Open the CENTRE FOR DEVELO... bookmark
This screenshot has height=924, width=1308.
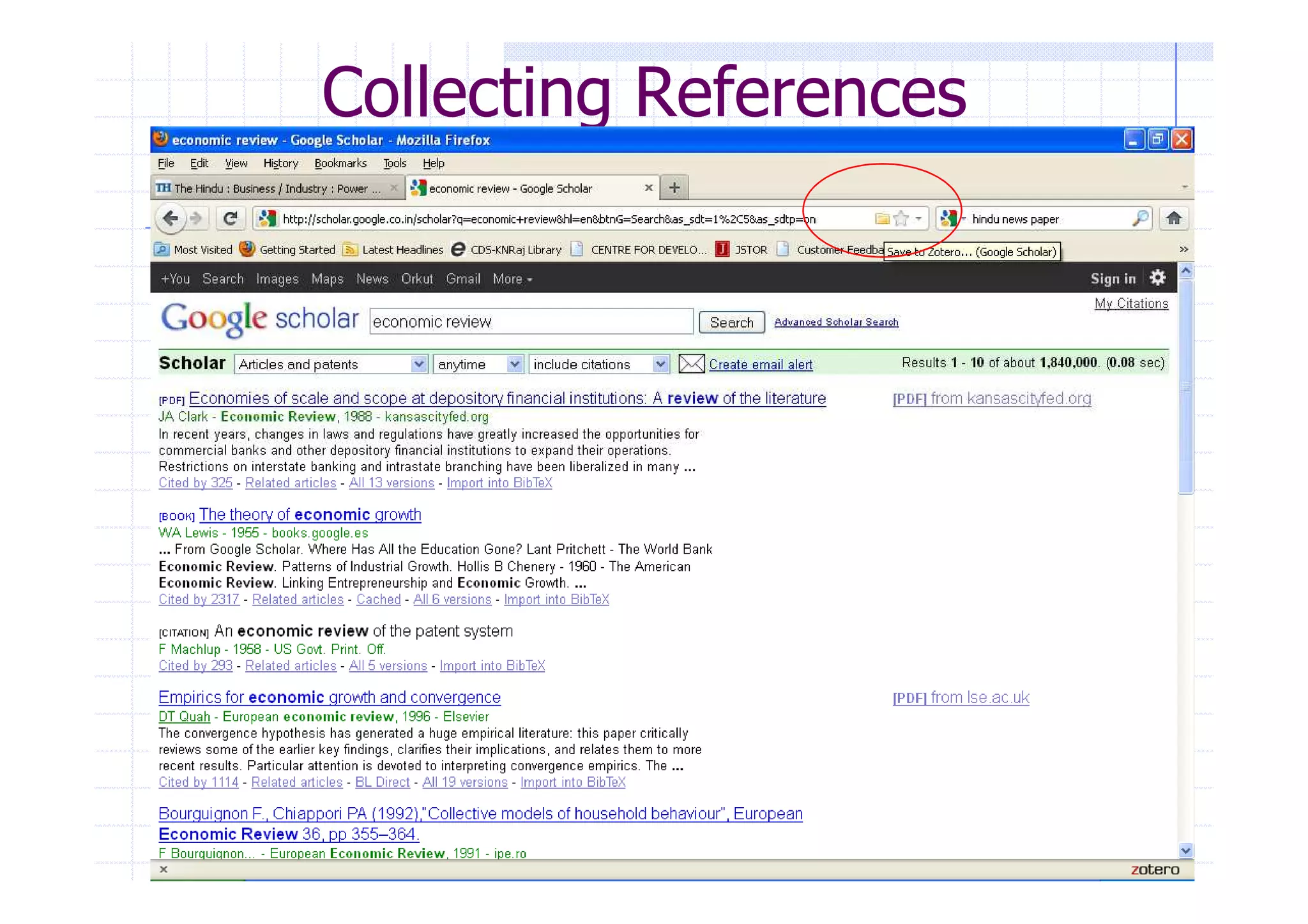point(639,250)
